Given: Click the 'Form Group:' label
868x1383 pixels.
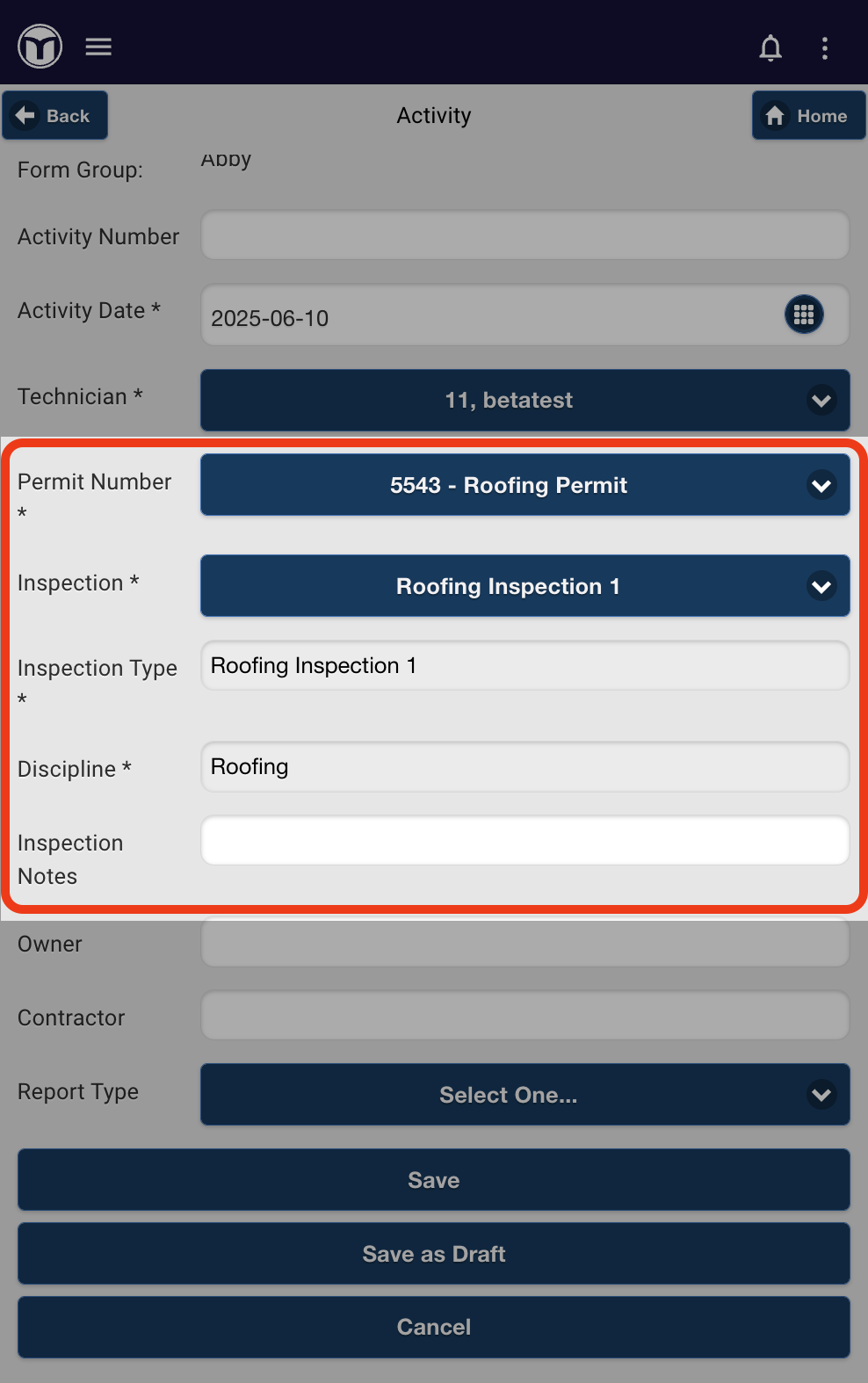Looking at the screenshot, I should pos(80,170).
